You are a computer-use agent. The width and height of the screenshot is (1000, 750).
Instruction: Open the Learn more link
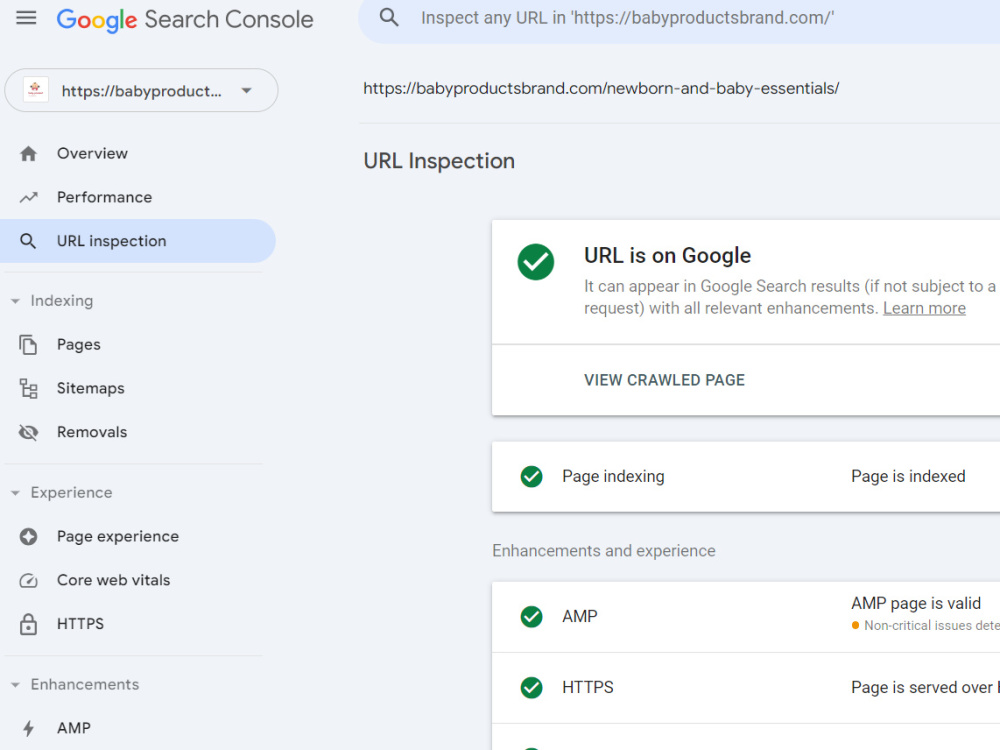coord(924,309)
